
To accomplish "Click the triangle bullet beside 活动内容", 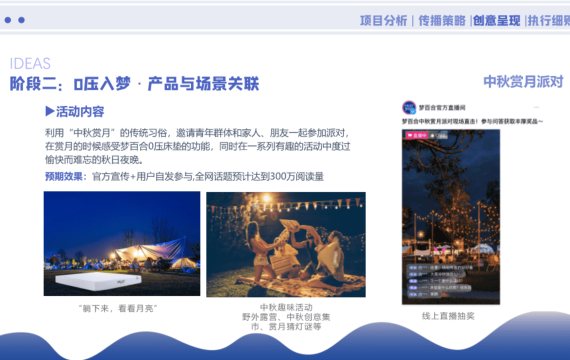I will (50, 111).
